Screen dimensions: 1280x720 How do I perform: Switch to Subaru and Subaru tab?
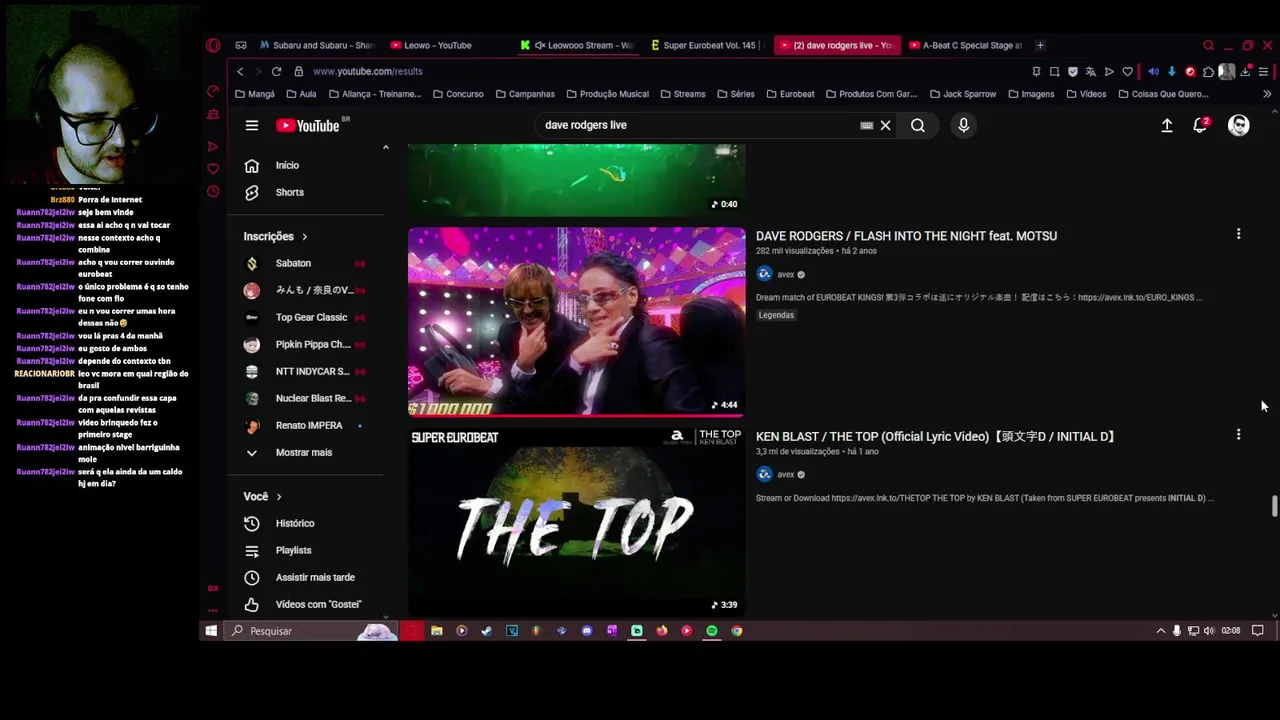click(x=316, y=45)
